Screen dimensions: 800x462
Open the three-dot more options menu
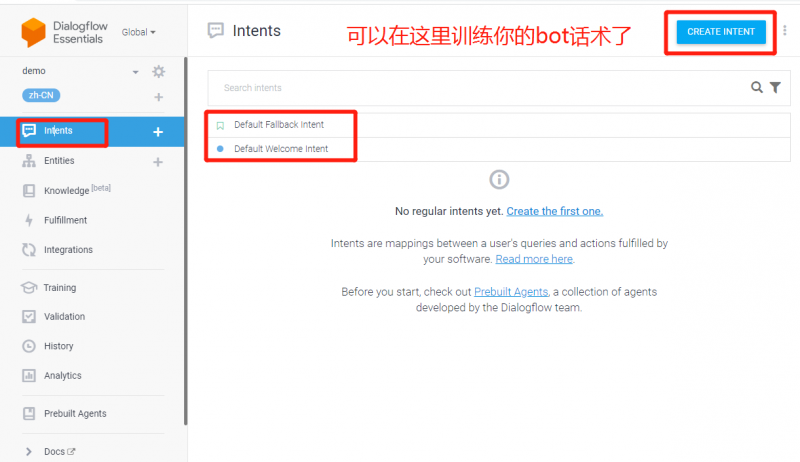(785, 31)
